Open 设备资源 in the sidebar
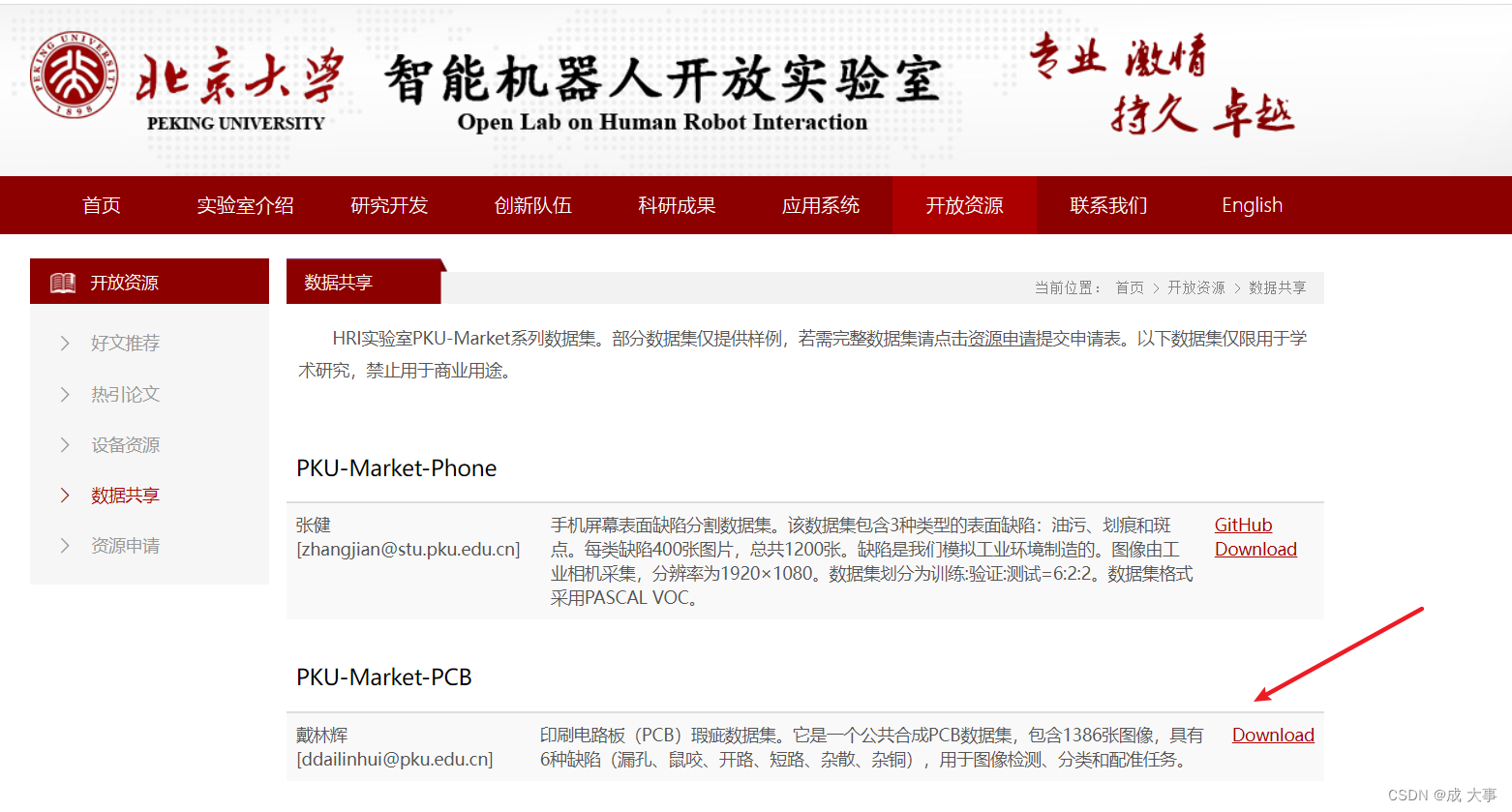This screenshot has width=1512, height=812. point(125,444)
